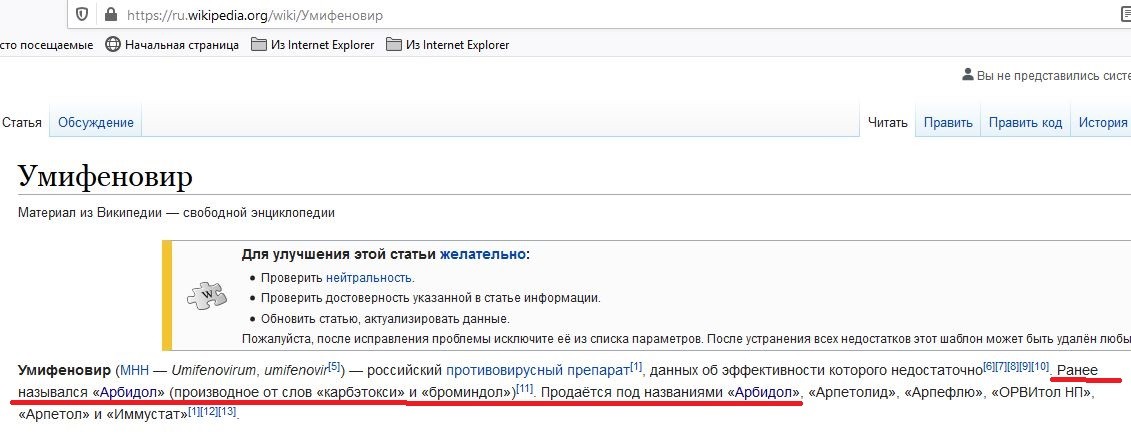This screenshot has width=1131, height=434.
Task: Open the МНН link
Action: (133, 371)
